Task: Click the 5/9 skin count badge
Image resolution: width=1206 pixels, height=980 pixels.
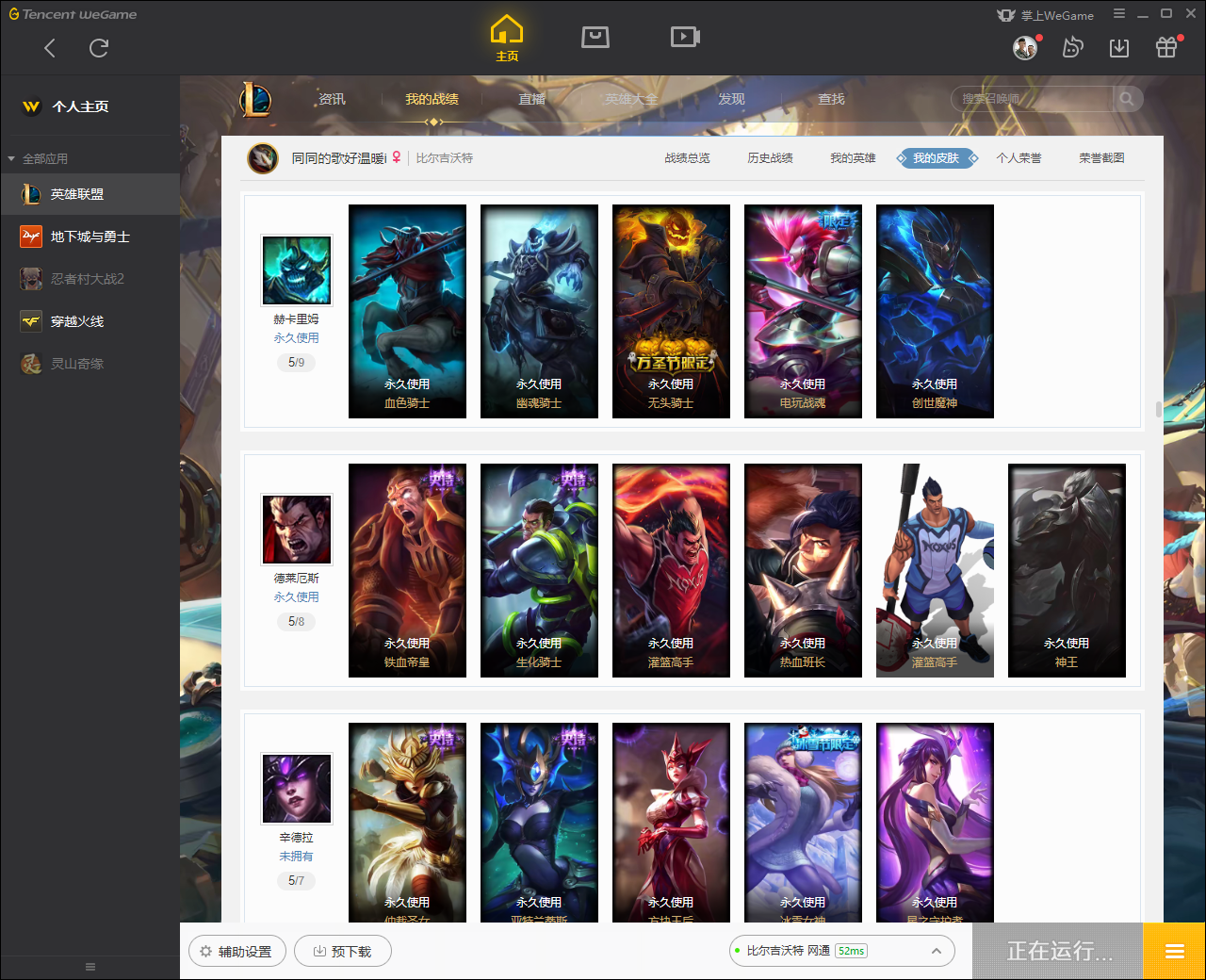Action: pos(297,362)
